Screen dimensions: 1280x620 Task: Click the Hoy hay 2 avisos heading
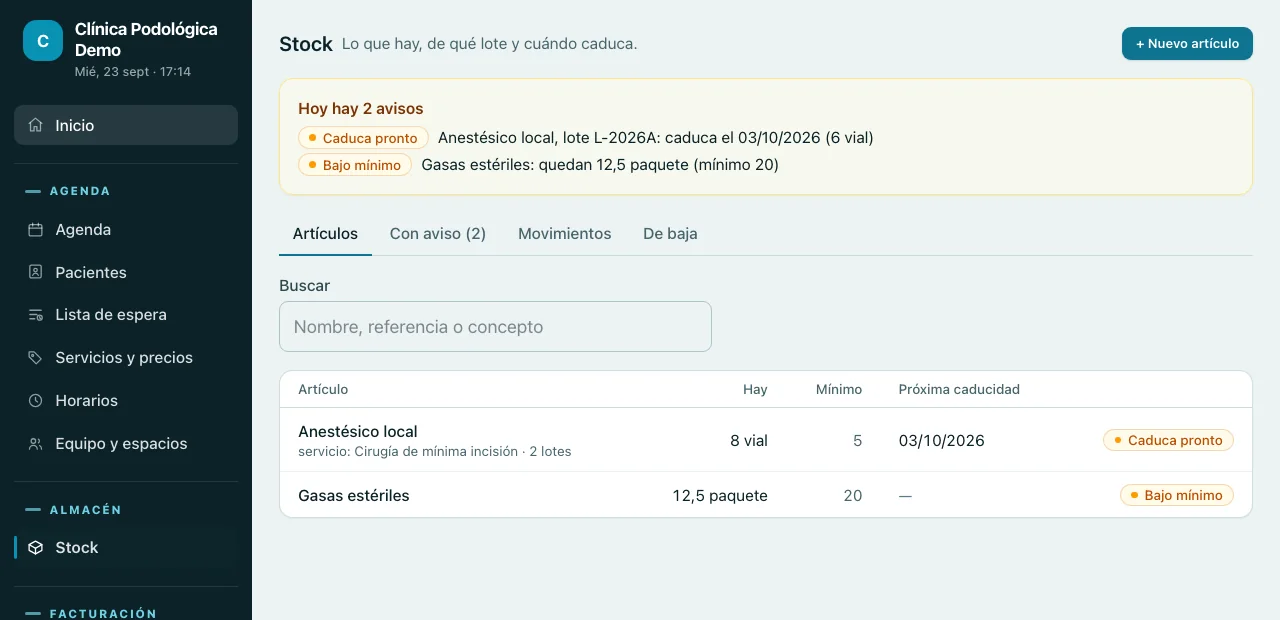point(361,109)
